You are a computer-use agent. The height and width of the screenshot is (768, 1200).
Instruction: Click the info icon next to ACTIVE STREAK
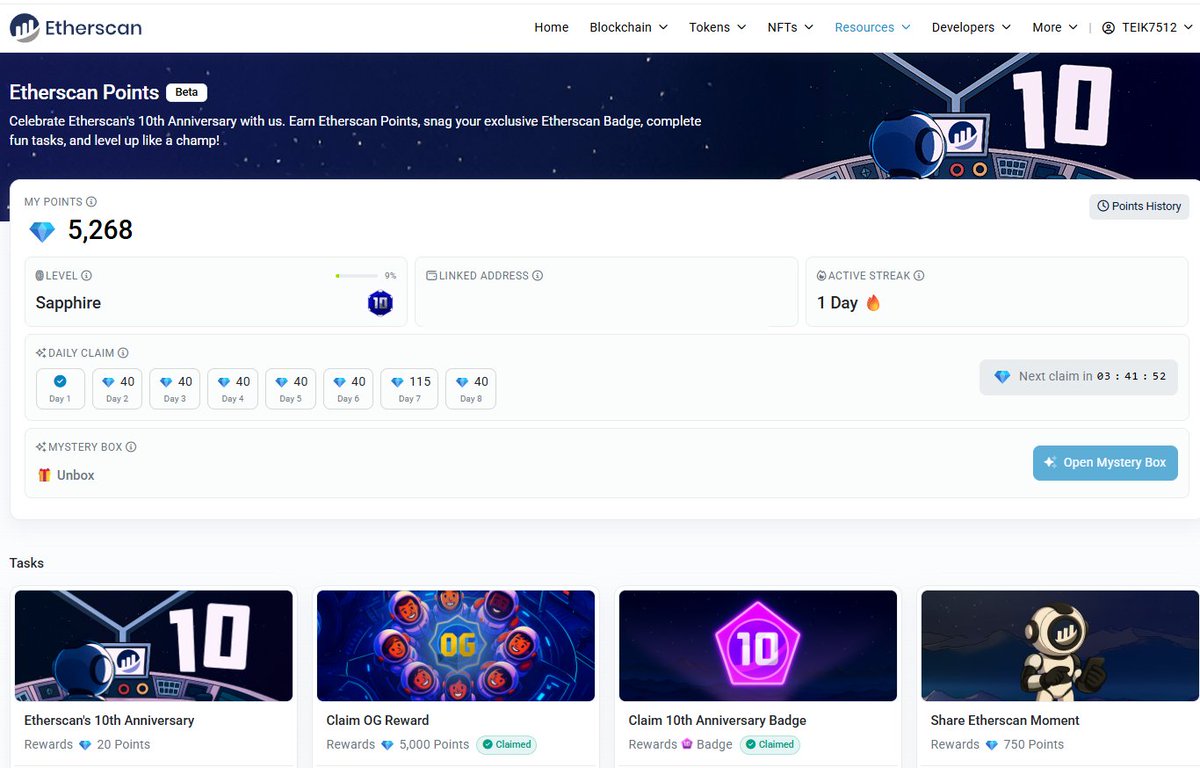point(919,276)
